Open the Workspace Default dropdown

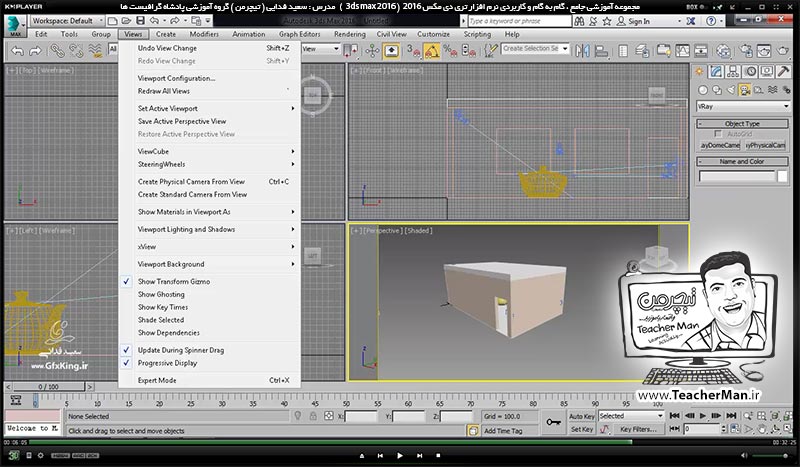67,21
